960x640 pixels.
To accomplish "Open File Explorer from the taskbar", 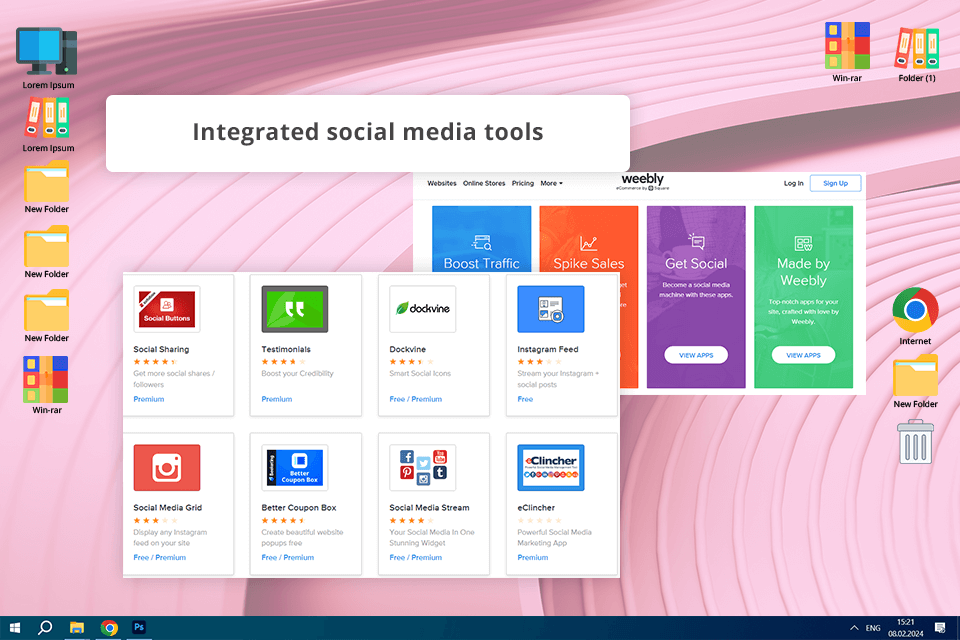I will 77,628.
